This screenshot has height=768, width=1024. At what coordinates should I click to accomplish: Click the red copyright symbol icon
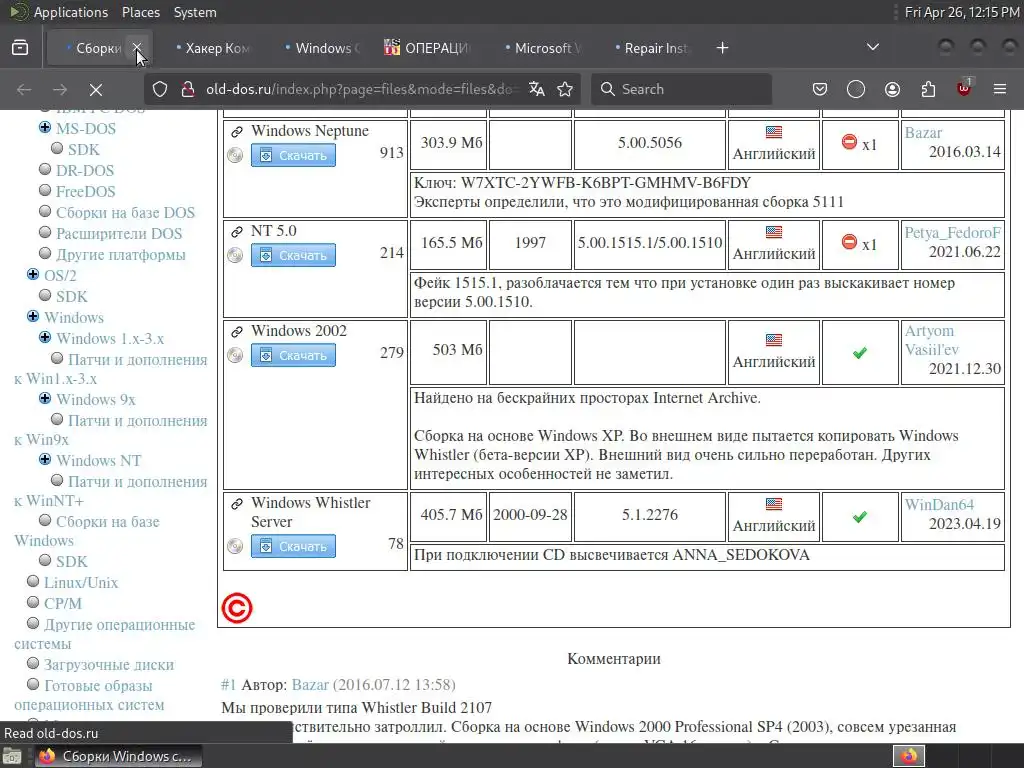pyautogui.click(x=236, y=608)
